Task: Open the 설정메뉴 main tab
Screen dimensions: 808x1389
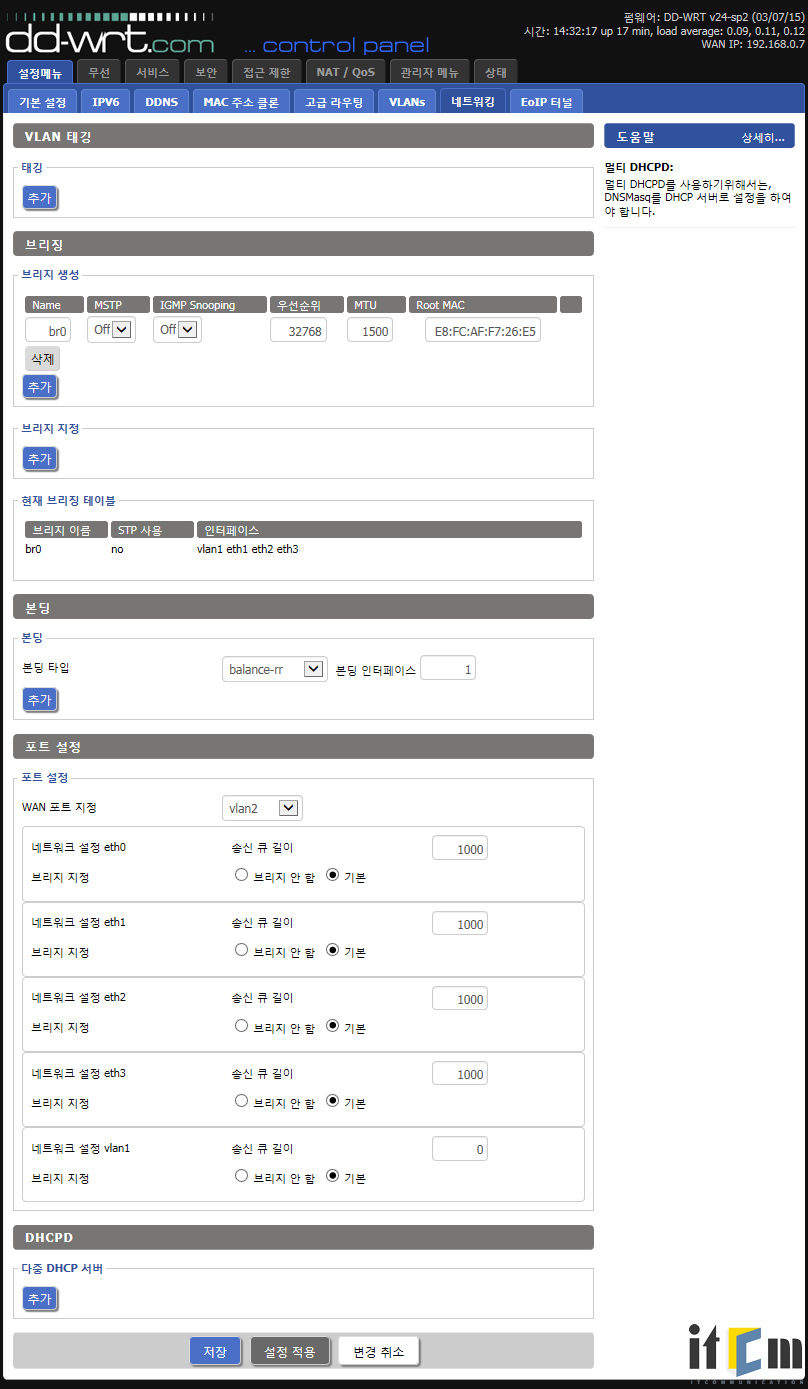Action: [40, 72]
